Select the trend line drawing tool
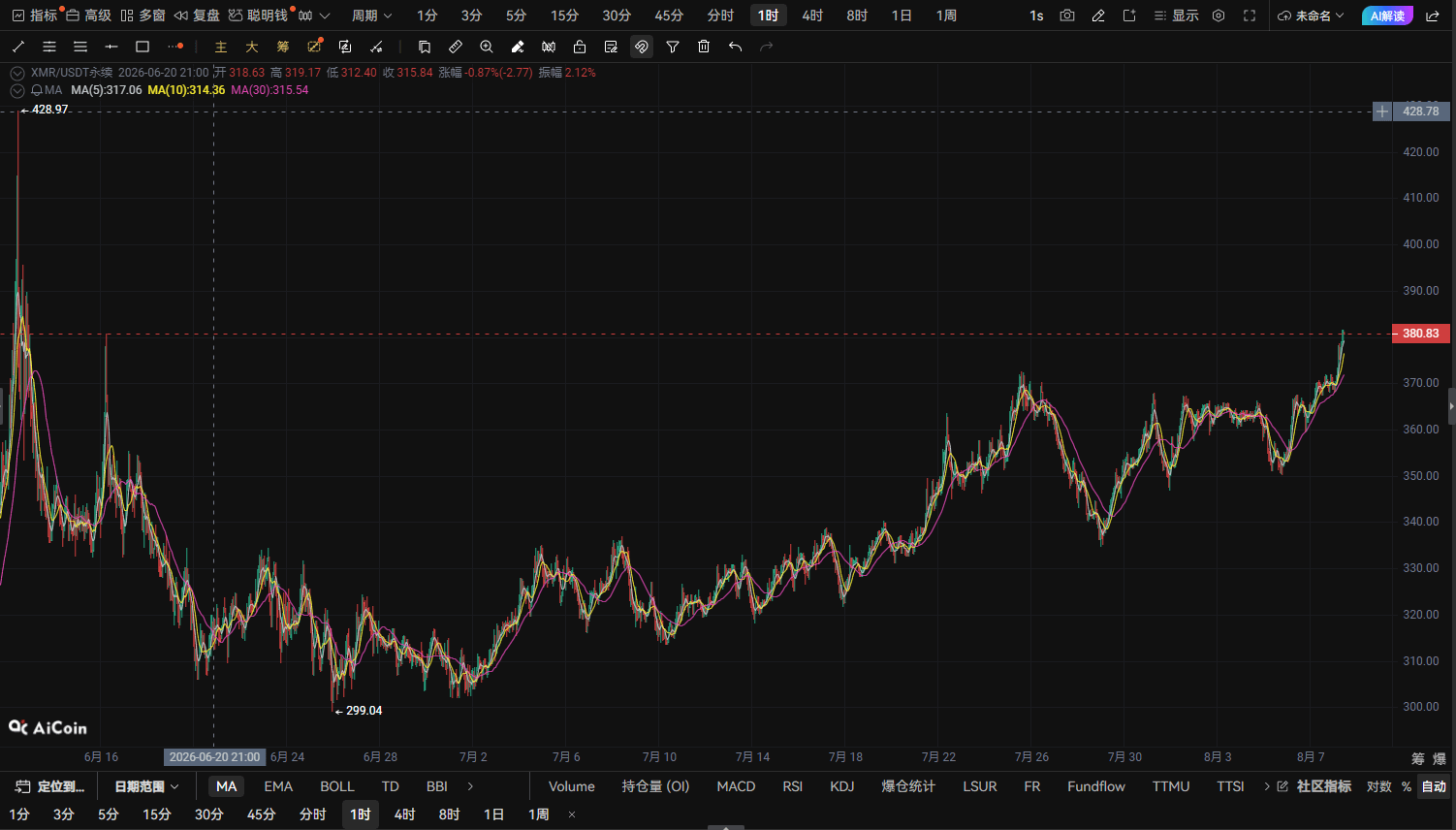 coord(18,47)
